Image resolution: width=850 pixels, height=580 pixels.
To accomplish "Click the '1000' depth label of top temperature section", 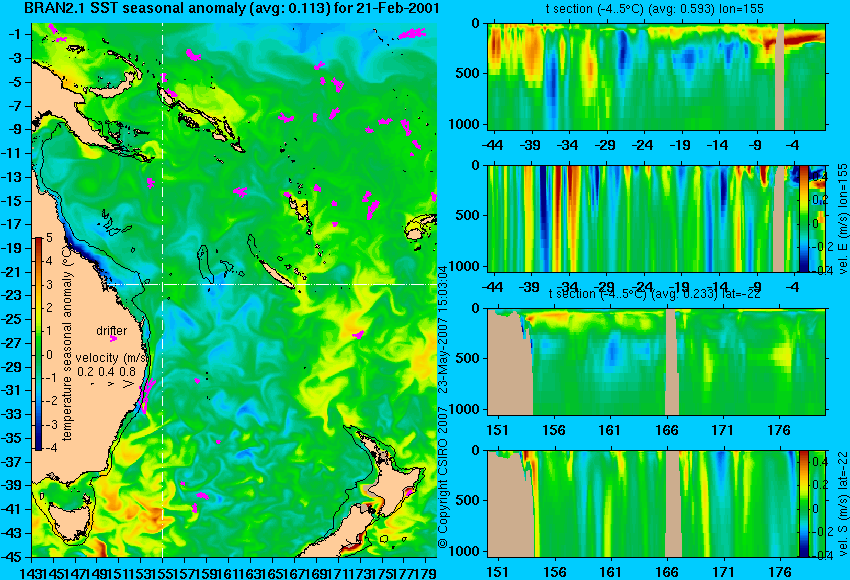I will [x=466, y=124].
